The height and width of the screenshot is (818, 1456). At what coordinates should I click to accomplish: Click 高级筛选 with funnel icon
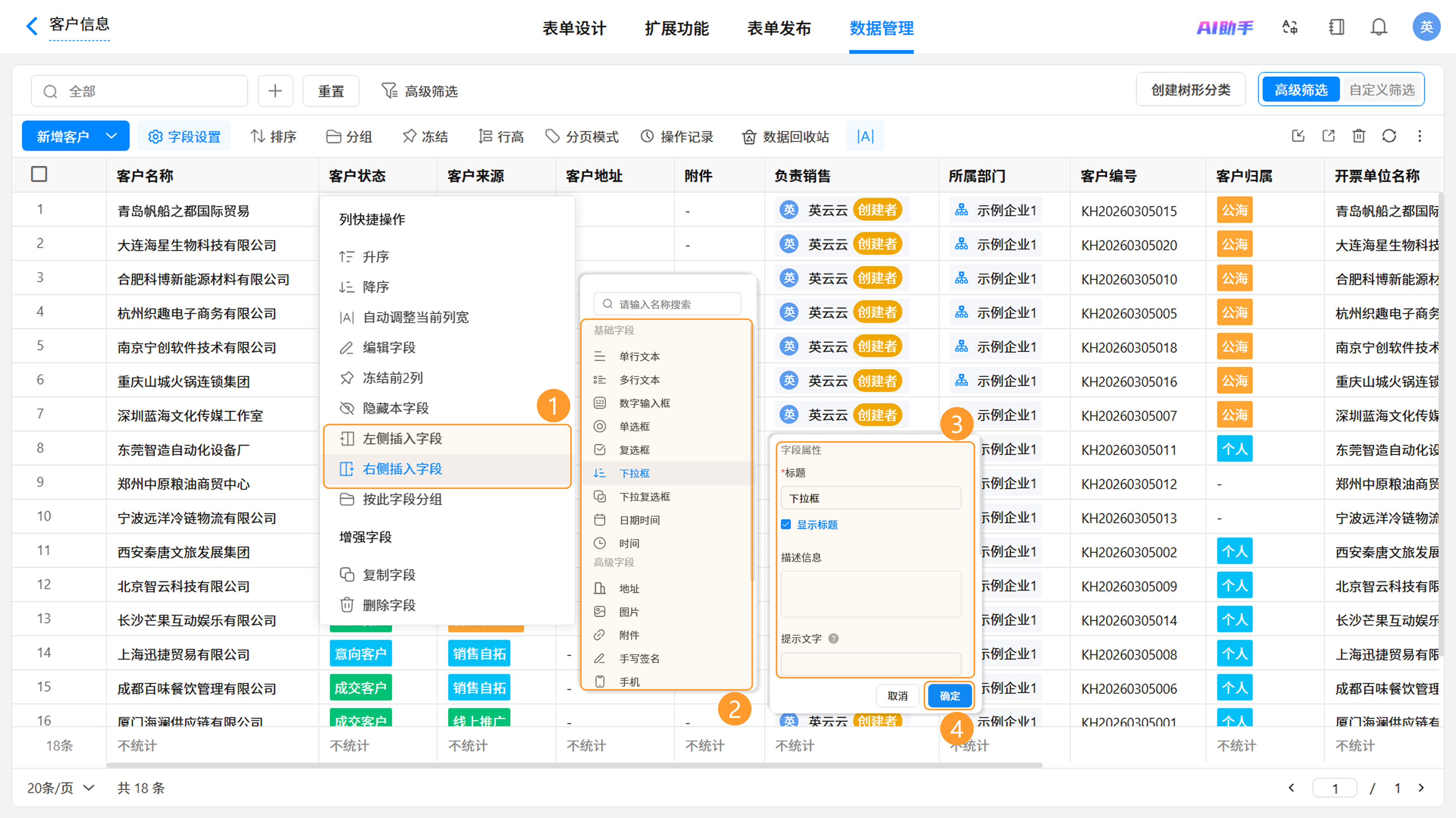(x=419, y=91)
